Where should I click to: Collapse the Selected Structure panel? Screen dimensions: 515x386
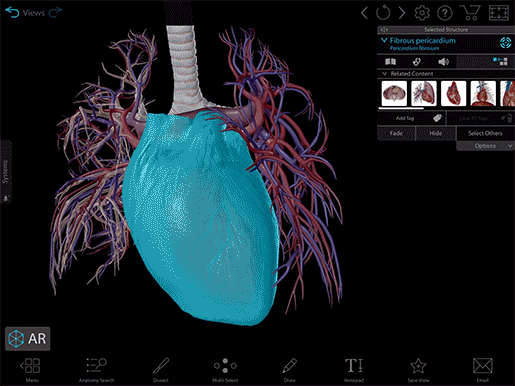[384, 30]
